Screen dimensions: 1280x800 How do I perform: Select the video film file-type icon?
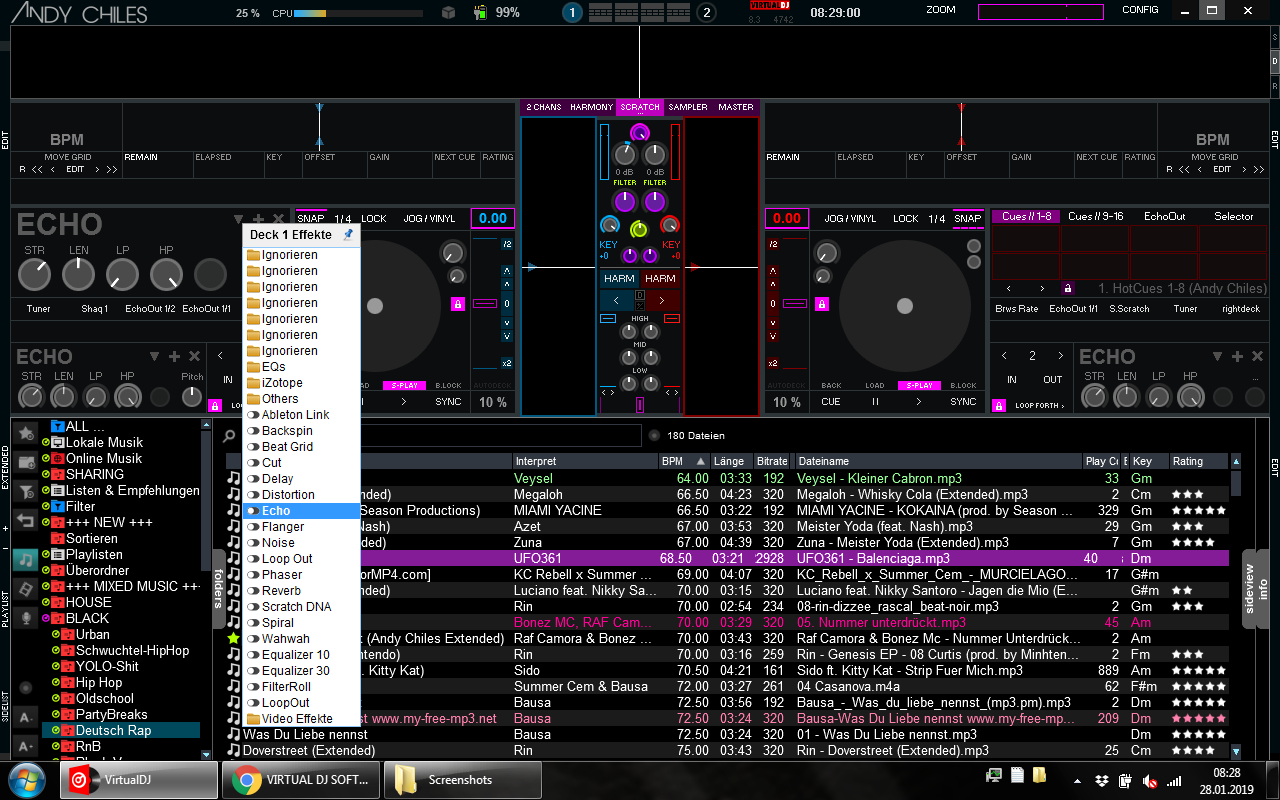pyautogui.click(x=26, y=590)
